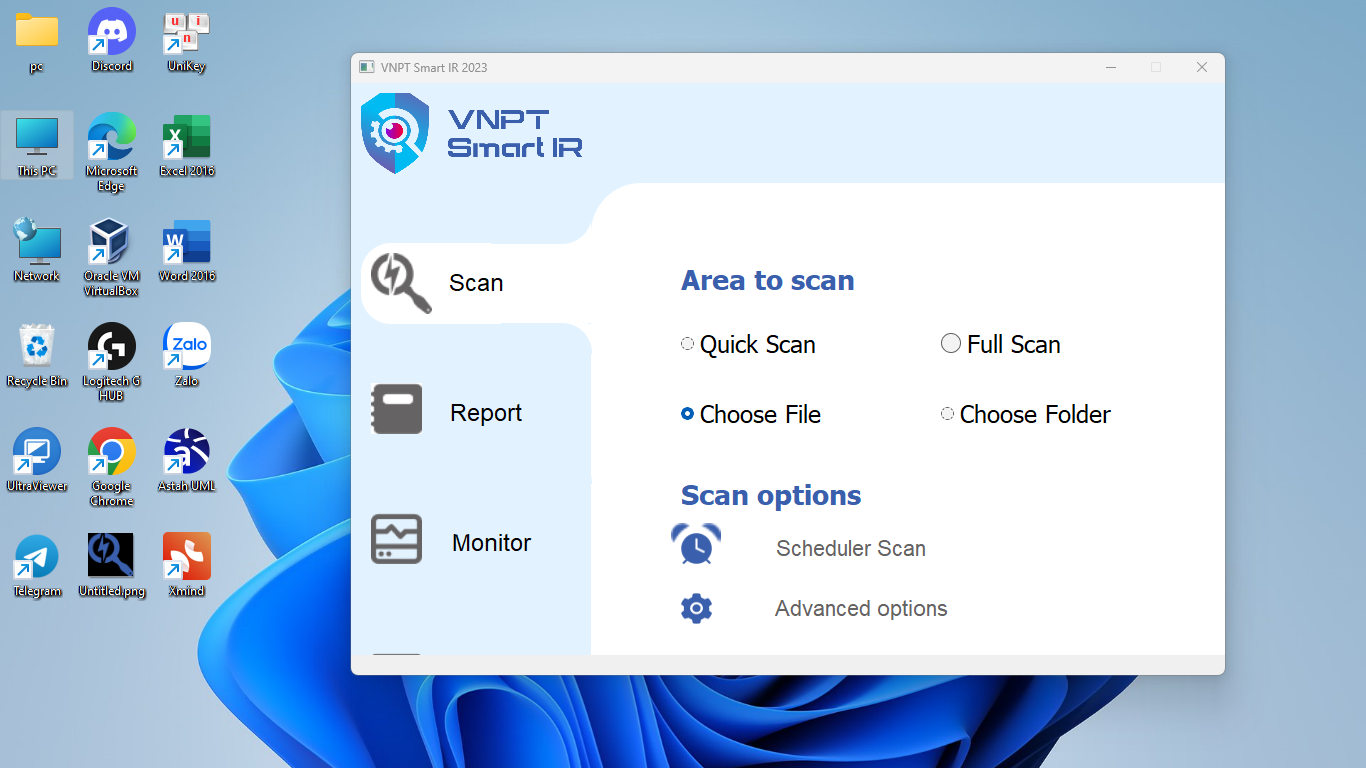Switch to the Report tab
The width and height of the screenshot is (1366, 768).
(486, 413)
